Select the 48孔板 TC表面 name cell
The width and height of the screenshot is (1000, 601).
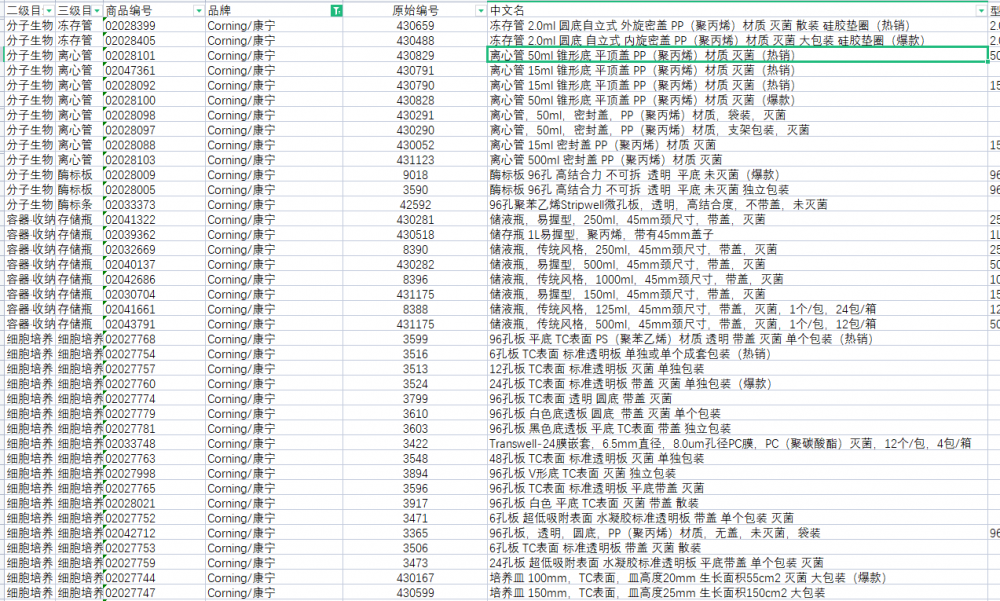point(738,459)
